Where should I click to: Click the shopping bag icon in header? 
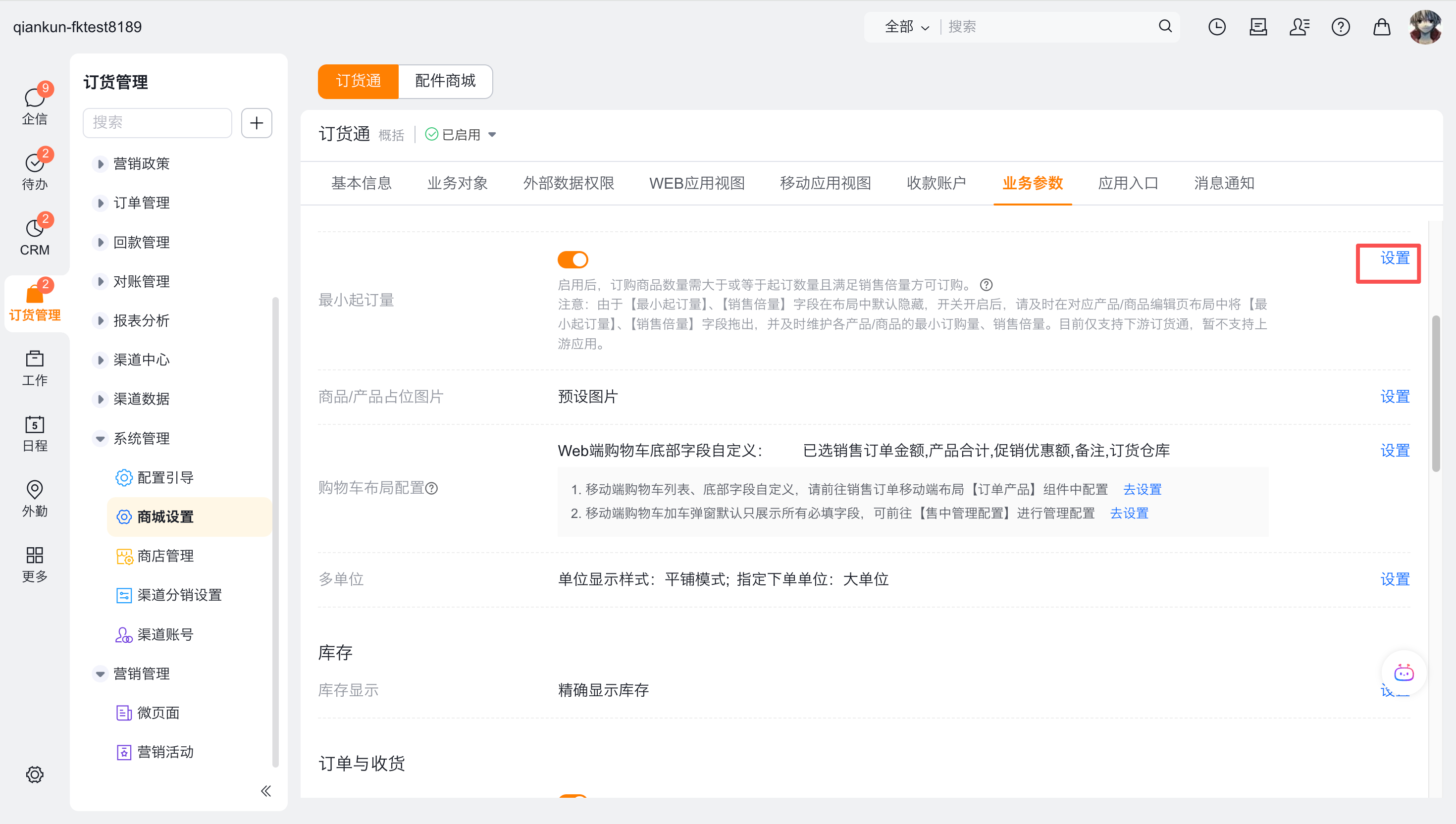(x=1381, y=27)
